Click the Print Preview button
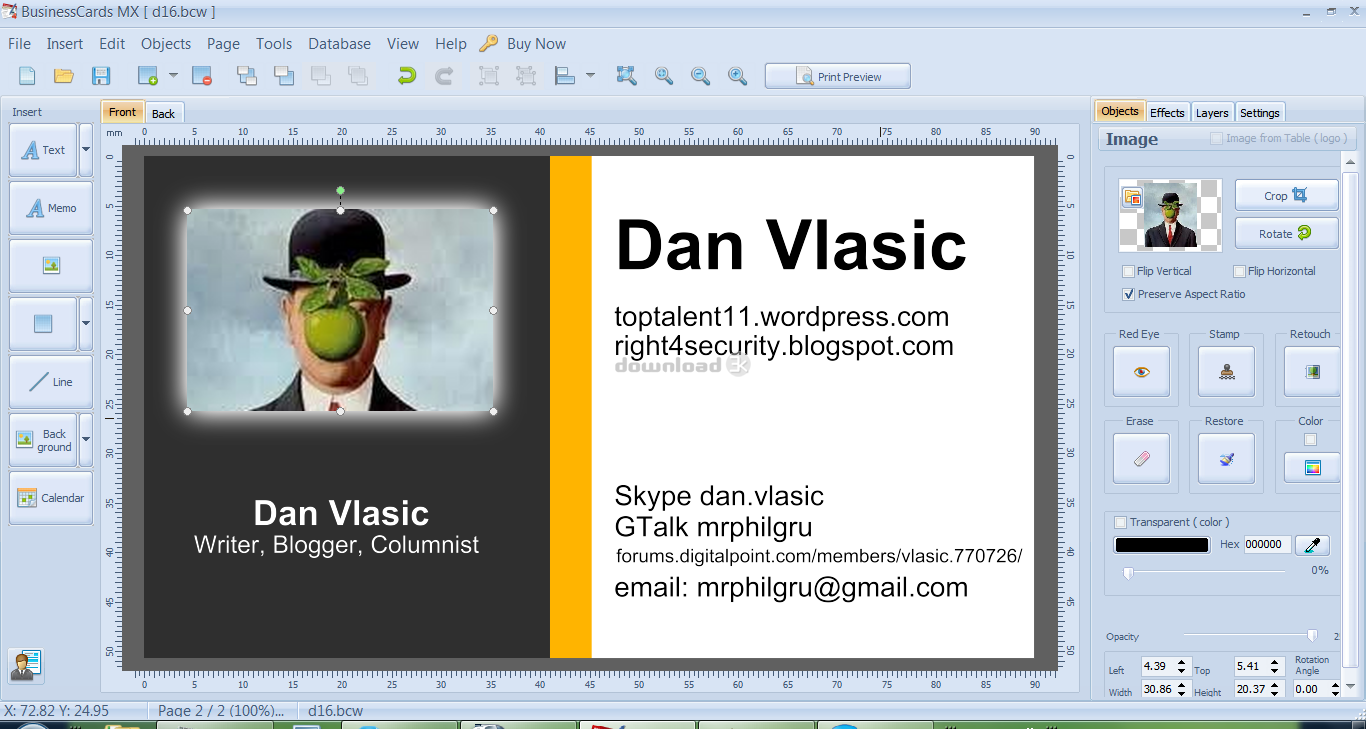 [838, 76]
